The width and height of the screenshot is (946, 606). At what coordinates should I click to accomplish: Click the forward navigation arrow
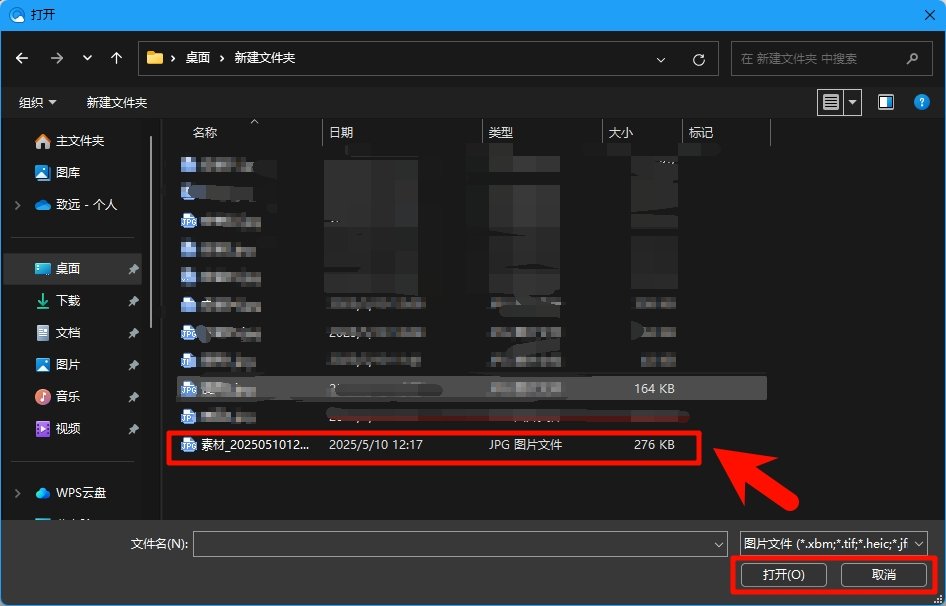pyautogui.click(x=57, y=58)
